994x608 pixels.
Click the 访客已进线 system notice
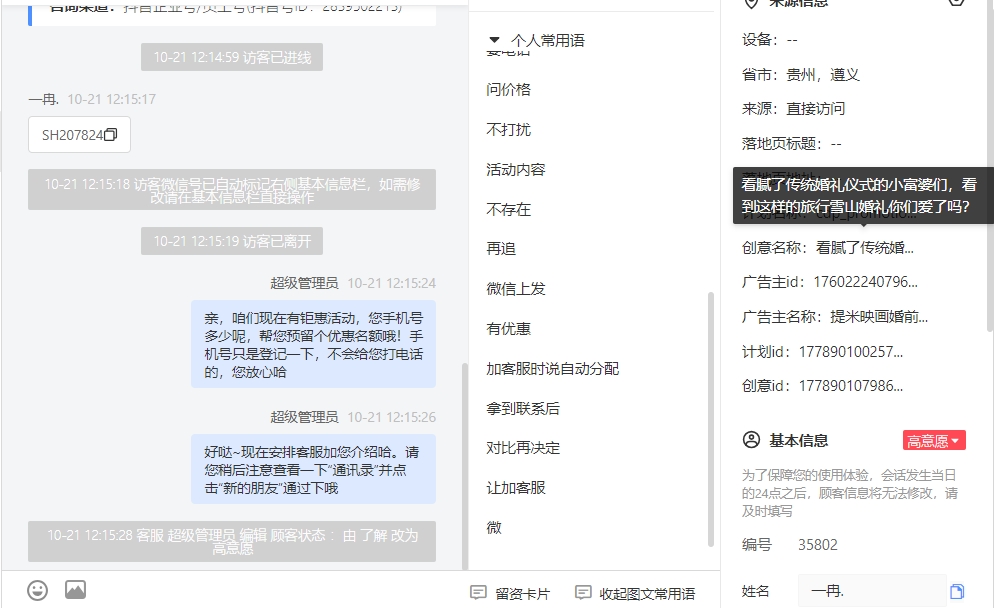pyautogui.click(x=232, y=57)
